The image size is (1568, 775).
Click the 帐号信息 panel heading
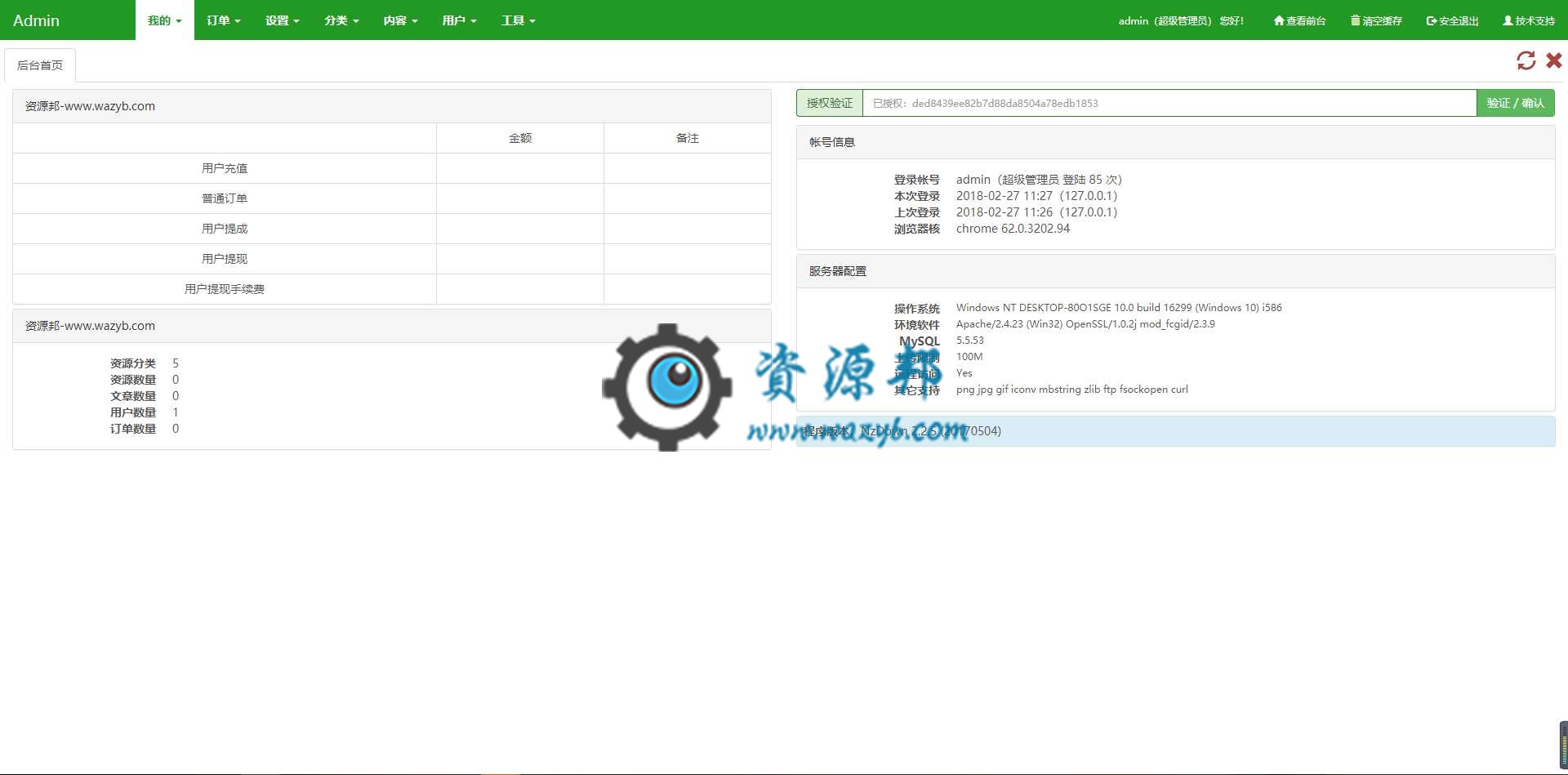tap(832, 142)
